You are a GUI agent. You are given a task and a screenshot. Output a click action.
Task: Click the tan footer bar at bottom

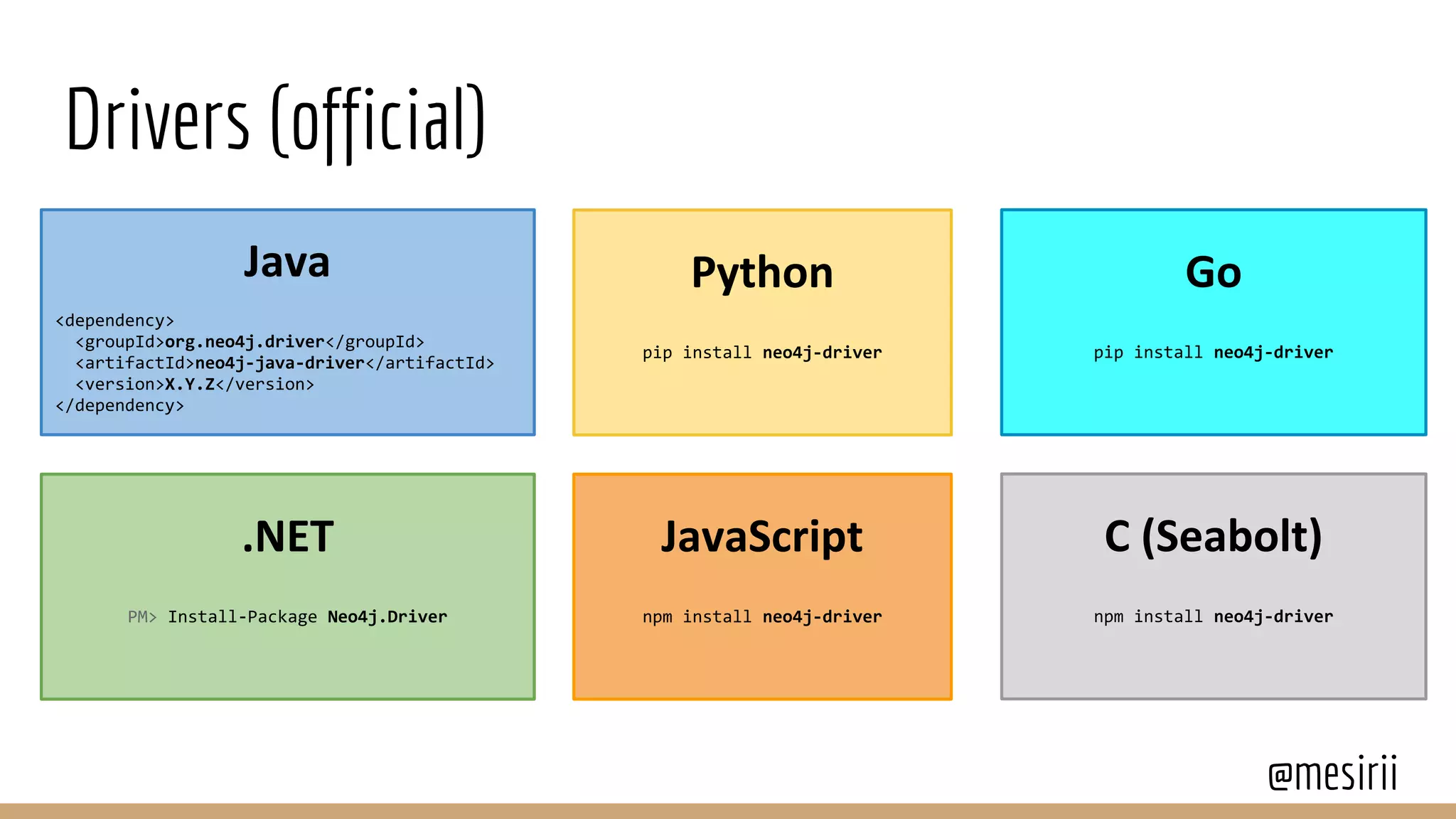click(x=728, y=811)
